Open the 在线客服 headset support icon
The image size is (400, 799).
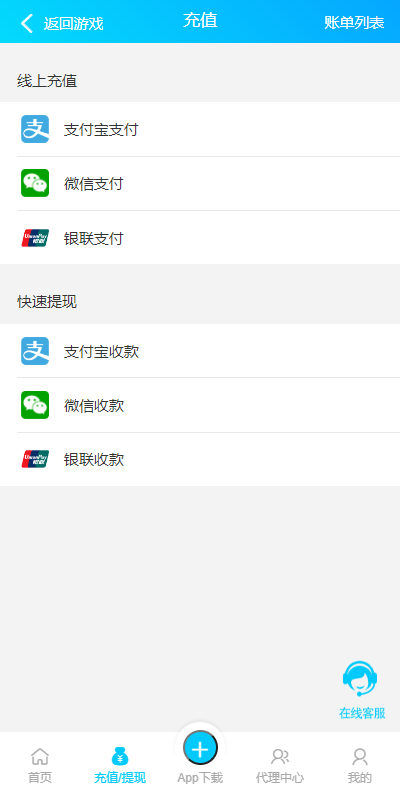click(360, 679)
